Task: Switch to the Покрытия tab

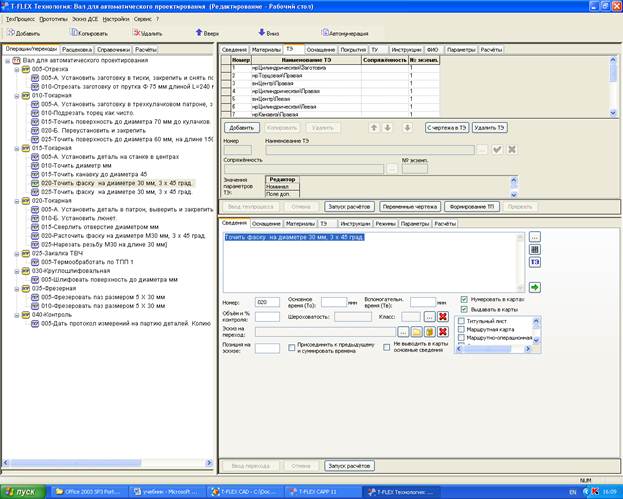Action: (x=353, y=50)
